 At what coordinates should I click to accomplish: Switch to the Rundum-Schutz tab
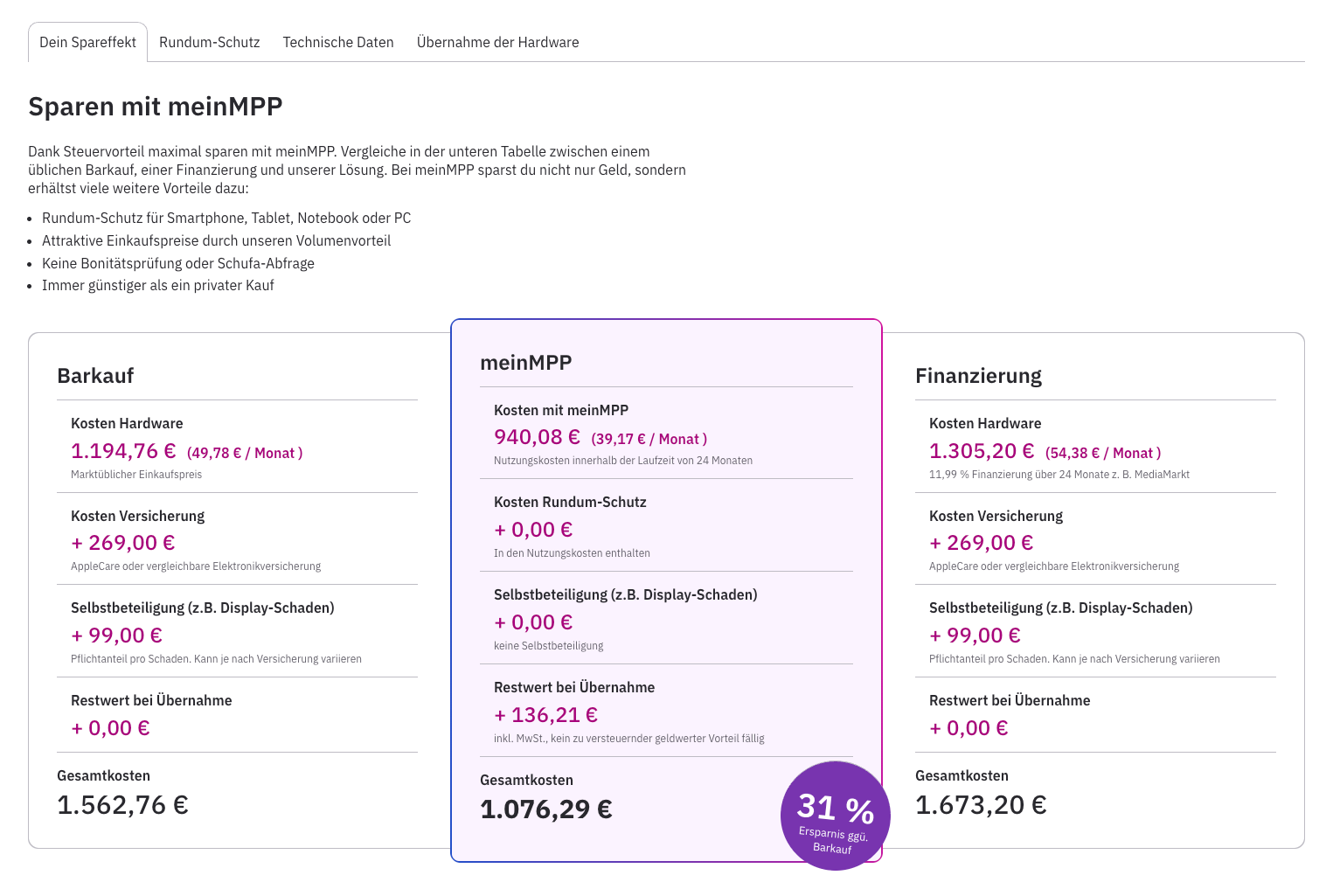pos(209,42)
